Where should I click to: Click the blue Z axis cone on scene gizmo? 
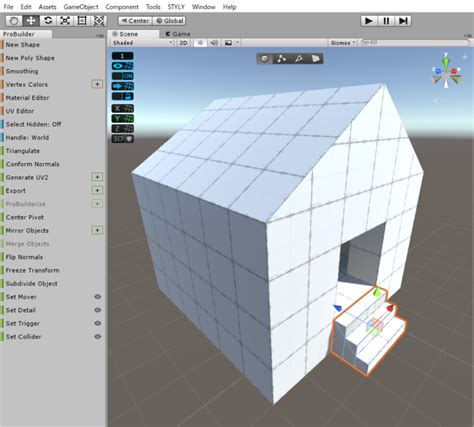(438, 71)
